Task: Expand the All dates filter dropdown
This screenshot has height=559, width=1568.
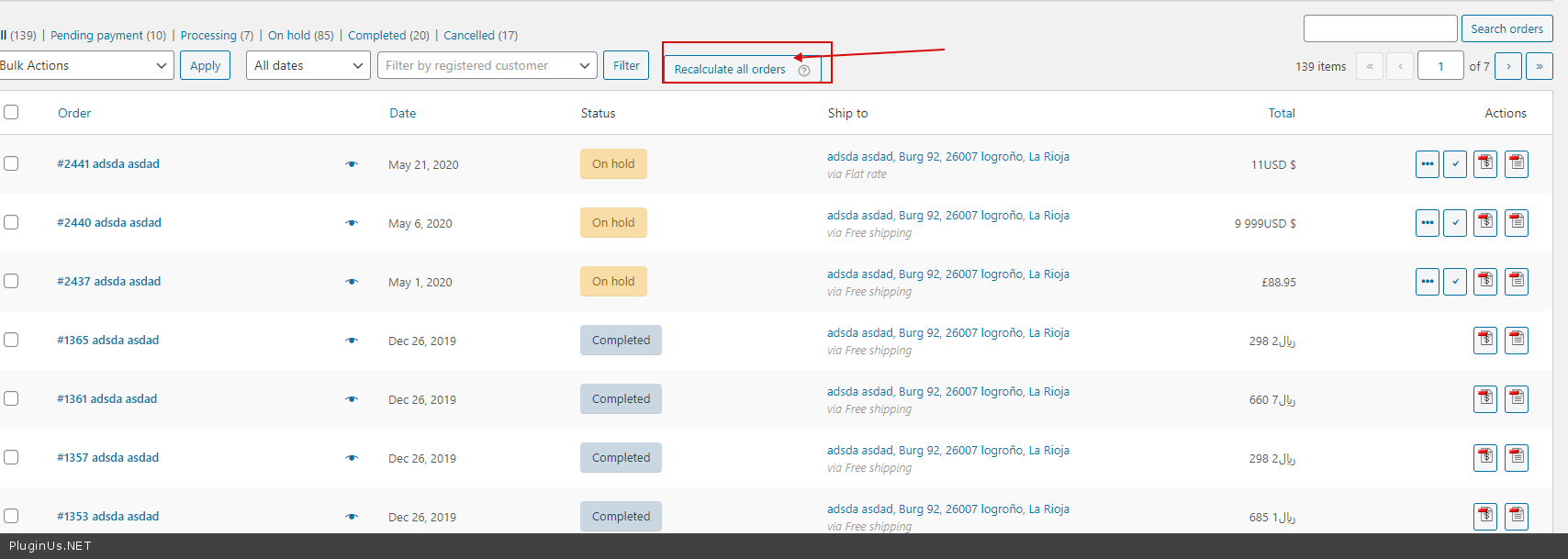Action: click(x=308, y=65)
